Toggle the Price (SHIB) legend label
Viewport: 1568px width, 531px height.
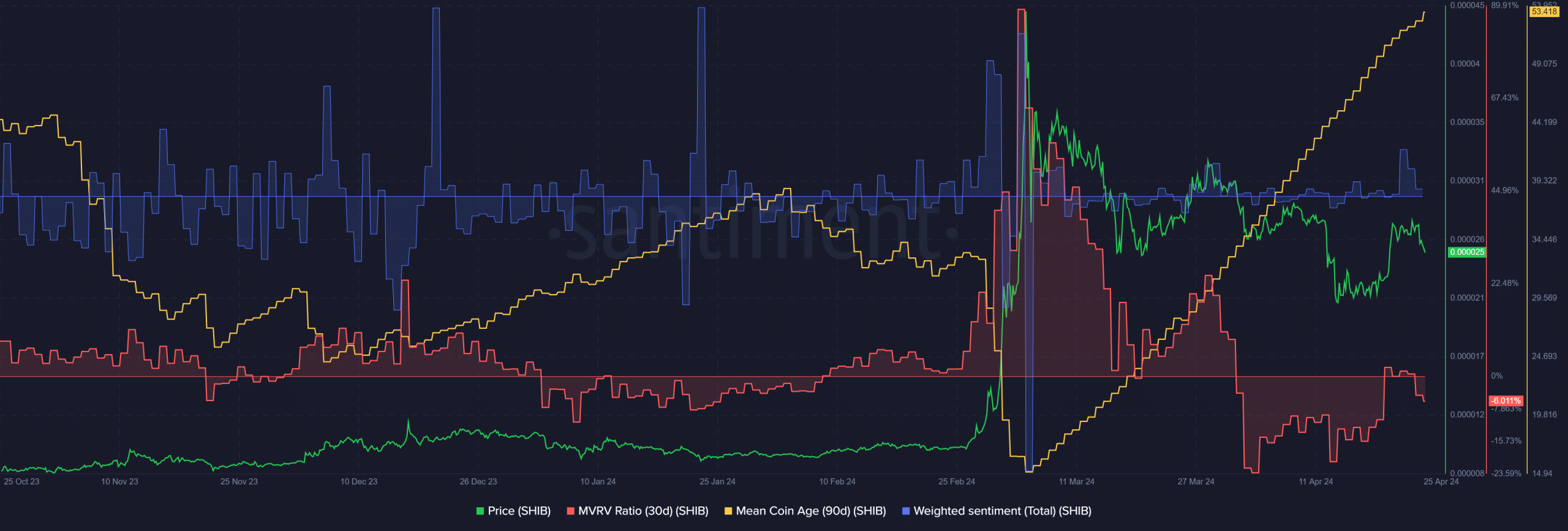click(519, 511)
